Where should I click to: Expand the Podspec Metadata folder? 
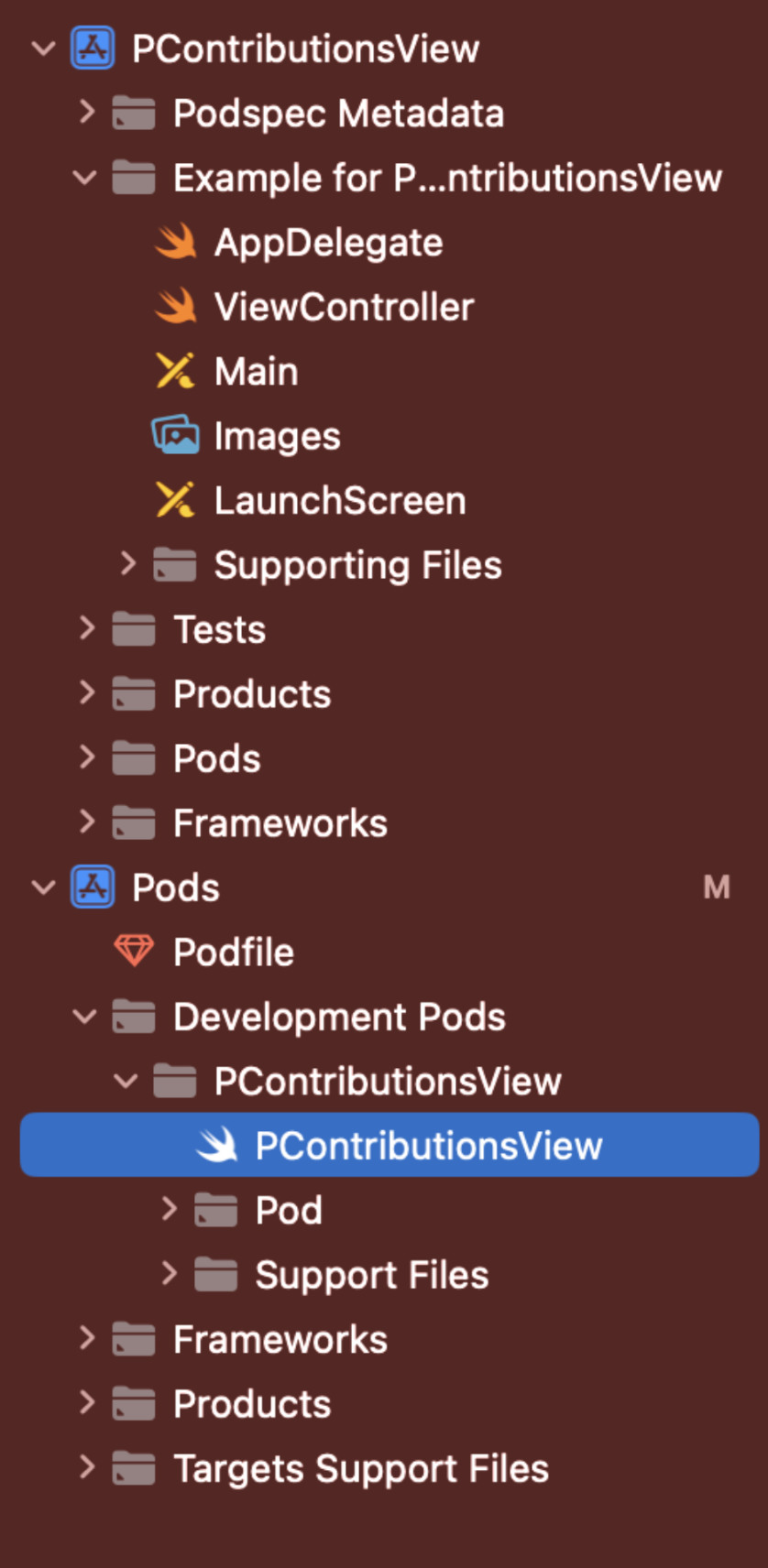coord(87,113)
